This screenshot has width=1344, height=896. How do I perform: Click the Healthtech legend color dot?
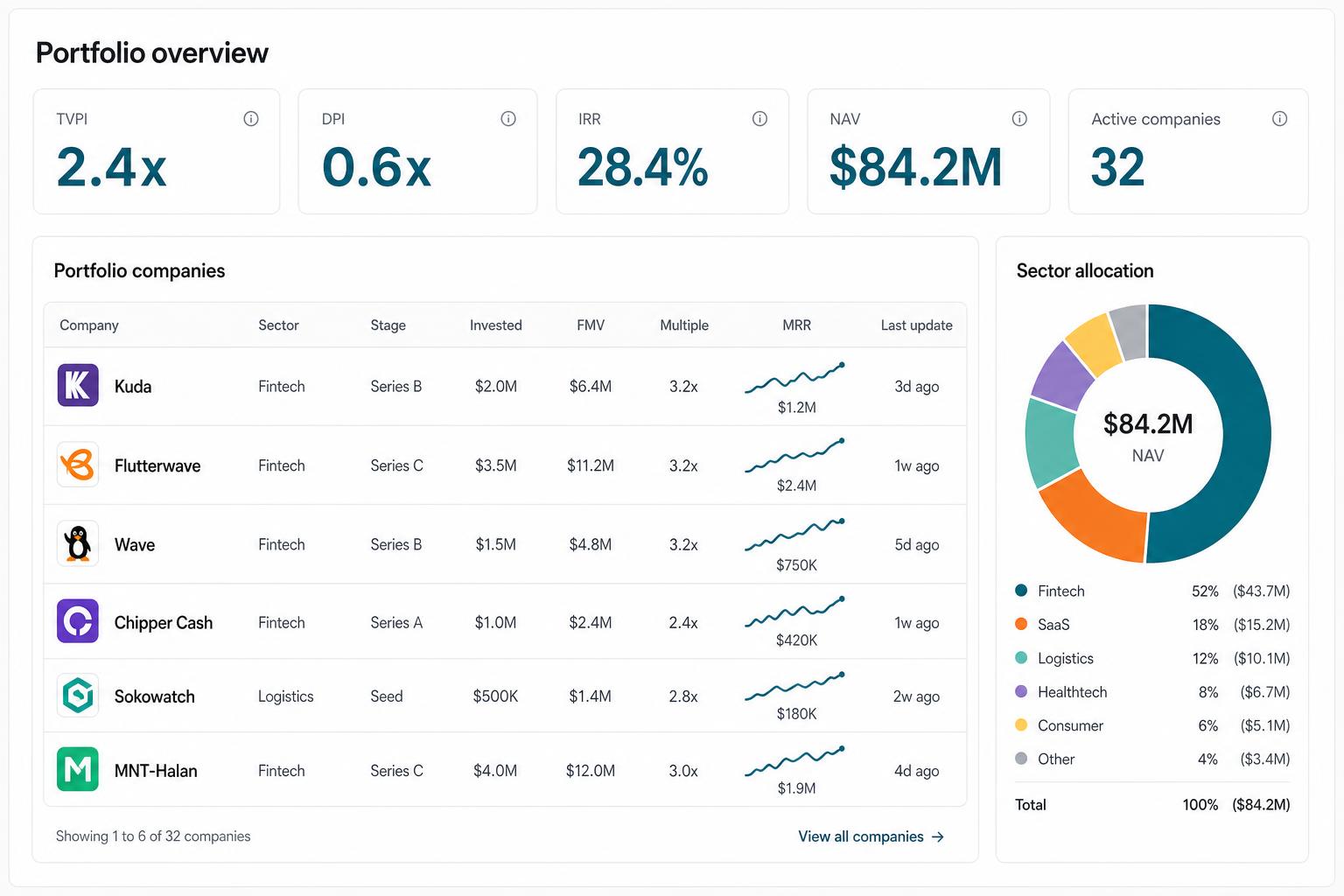click(x=1021, y=691)
